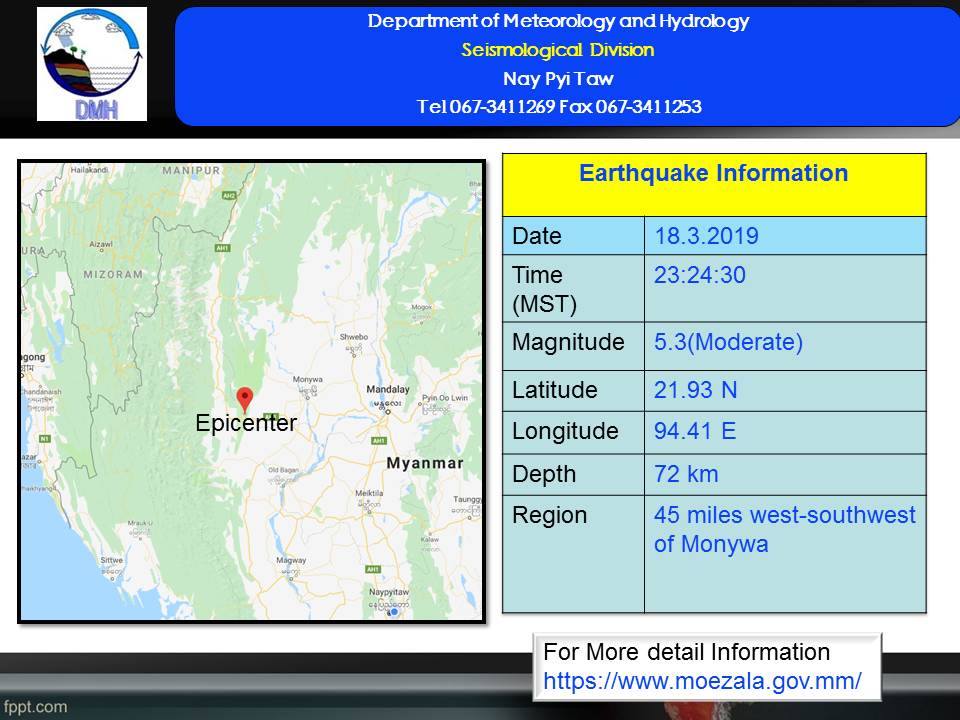Click the blue dot beside Naypyitaw
The width and height of the screenshot is (960, 720).
(395, 611)
